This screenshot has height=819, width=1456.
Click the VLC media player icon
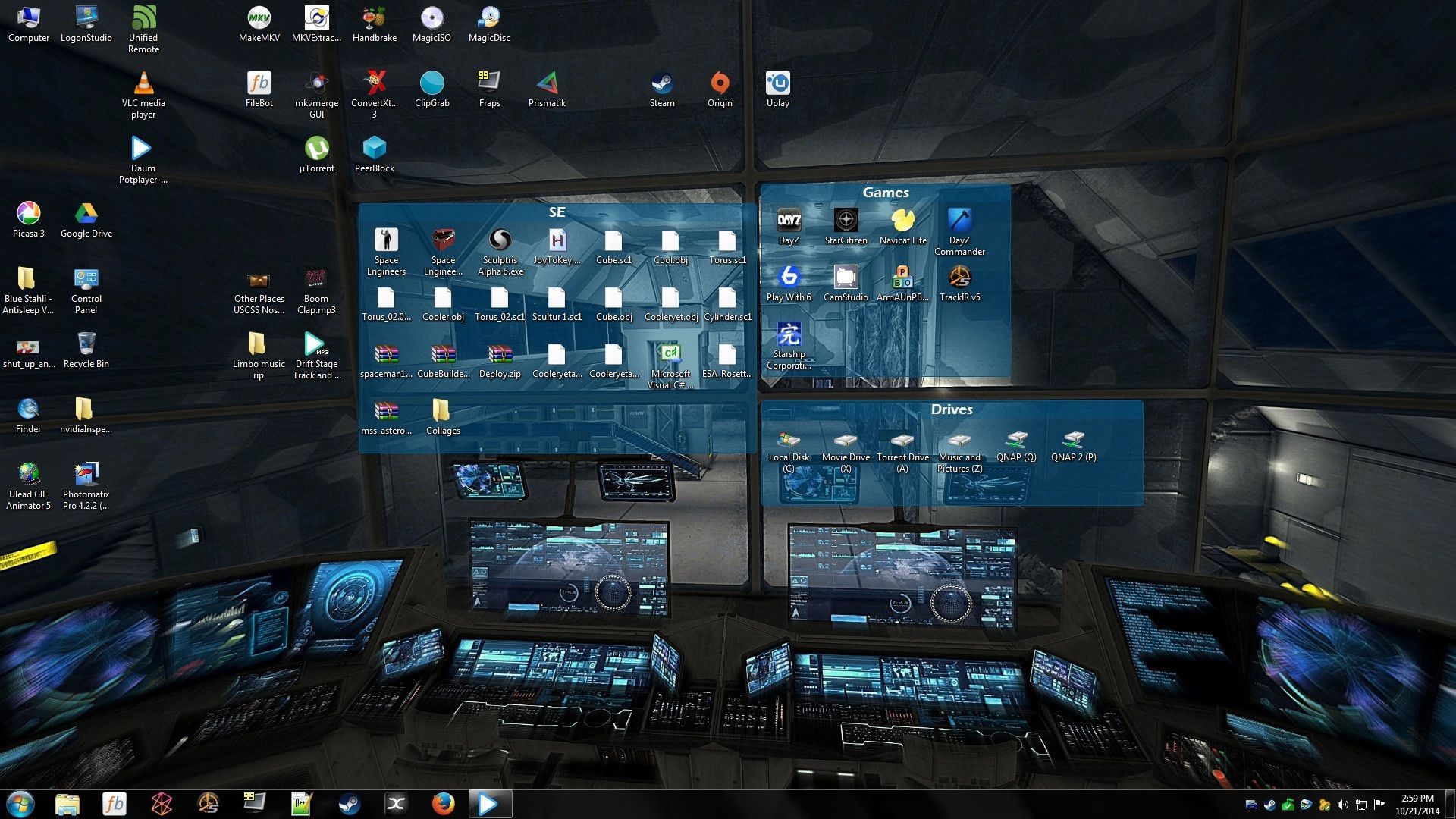(x=143, y=83)
